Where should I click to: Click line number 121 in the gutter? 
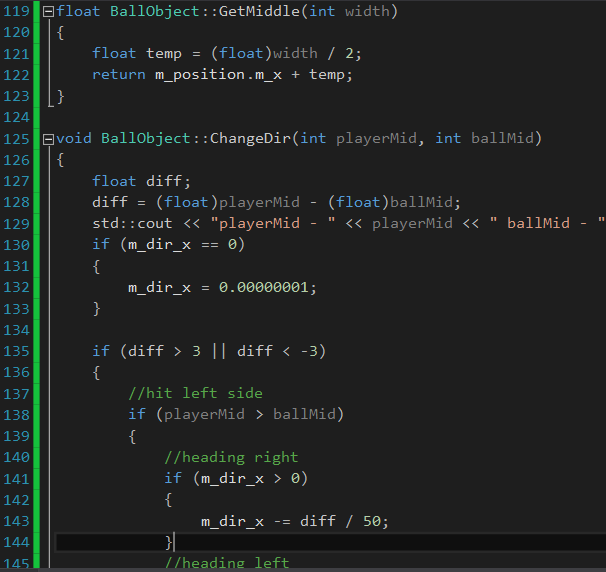pos(17,54)
